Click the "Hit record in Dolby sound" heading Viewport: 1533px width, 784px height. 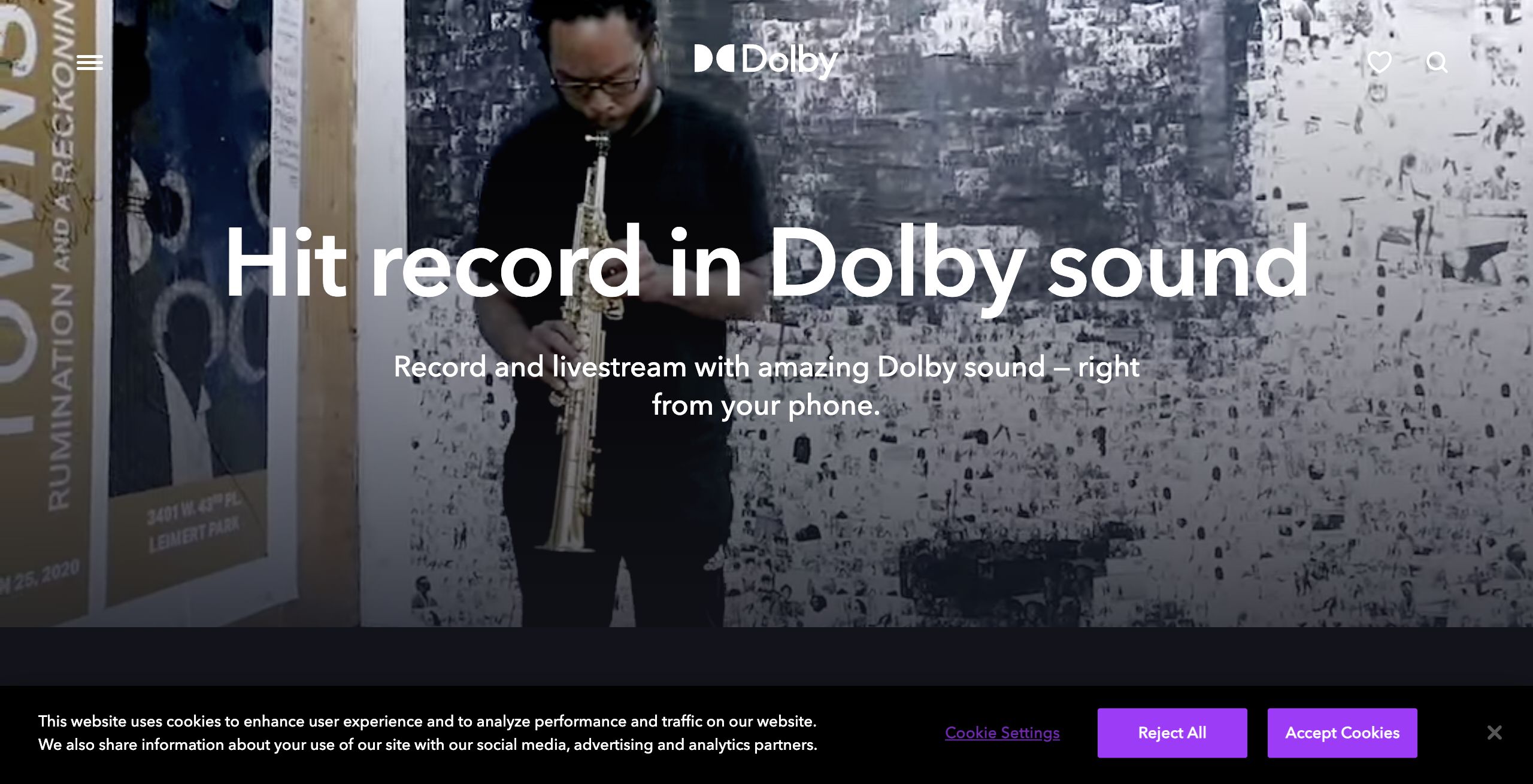pyautogui.click(x=766, y=262)
